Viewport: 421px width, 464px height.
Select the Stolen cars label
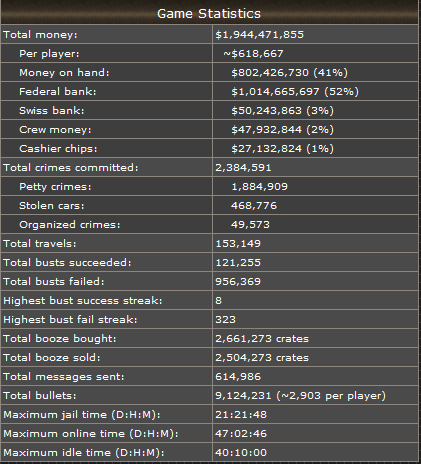(x=52, y=206)
